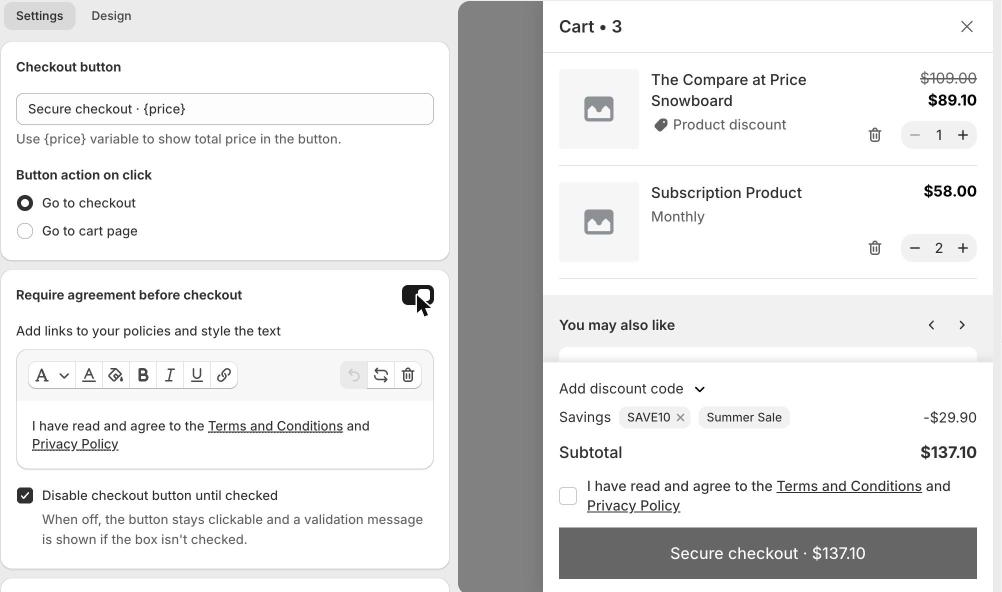
Task: Decrease Snowboard quantity with minus button
Action: (x=915, y=135)
